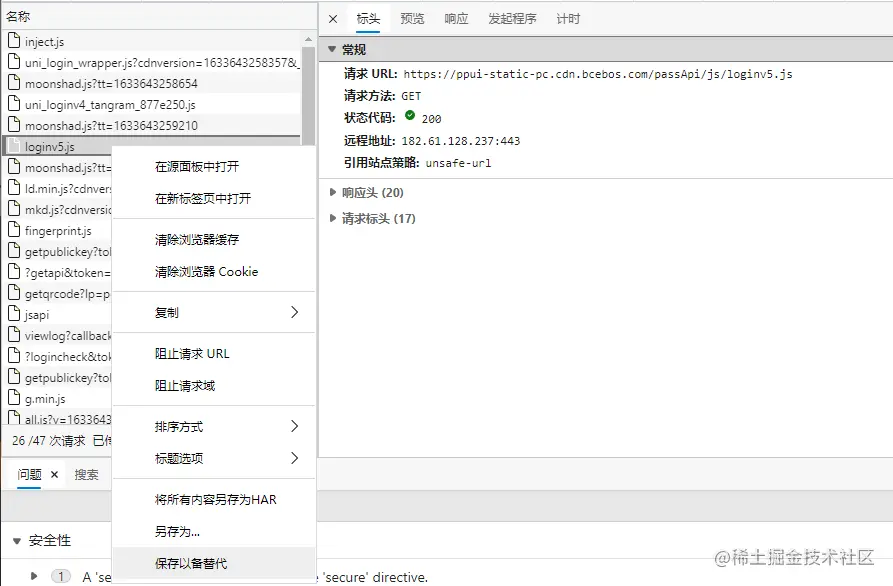Click file icon of getqrcode?lp= row
The image size is (893, 586).
14,293
